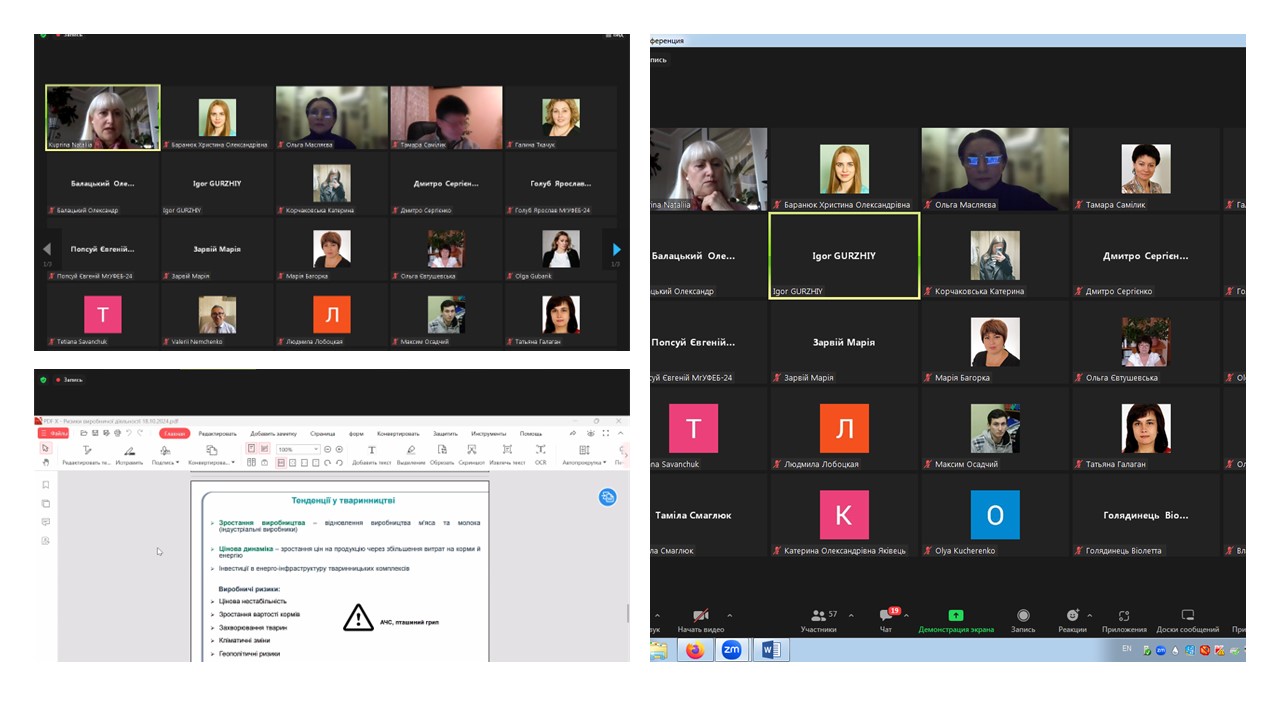Click green Демонстрация экрана button
The width and height of the screenshot is (1280, 720).
pos(956,620)
